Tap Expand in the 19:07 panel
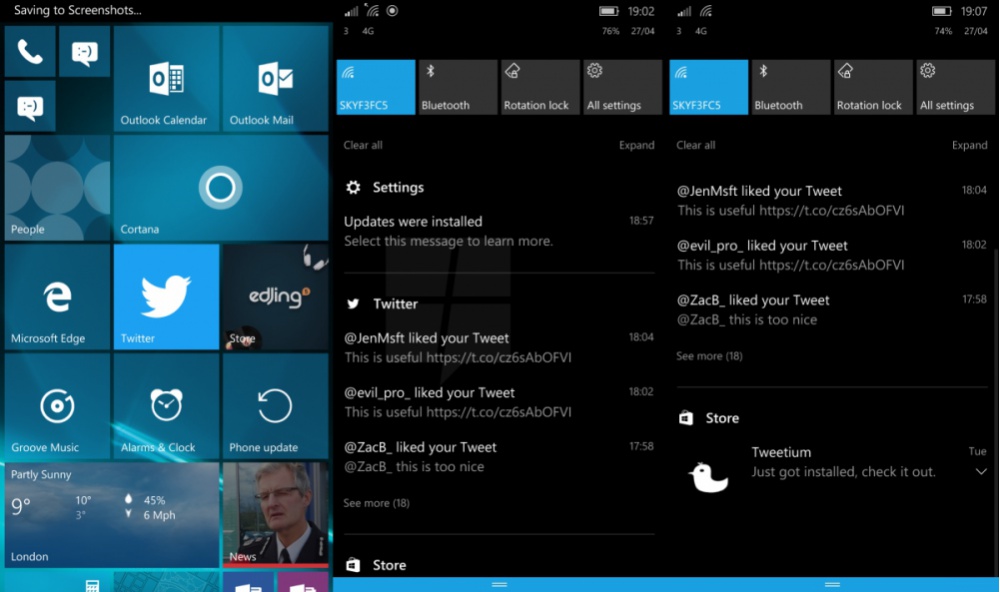This screenshot has width=1000, height=592. point(969,145)
